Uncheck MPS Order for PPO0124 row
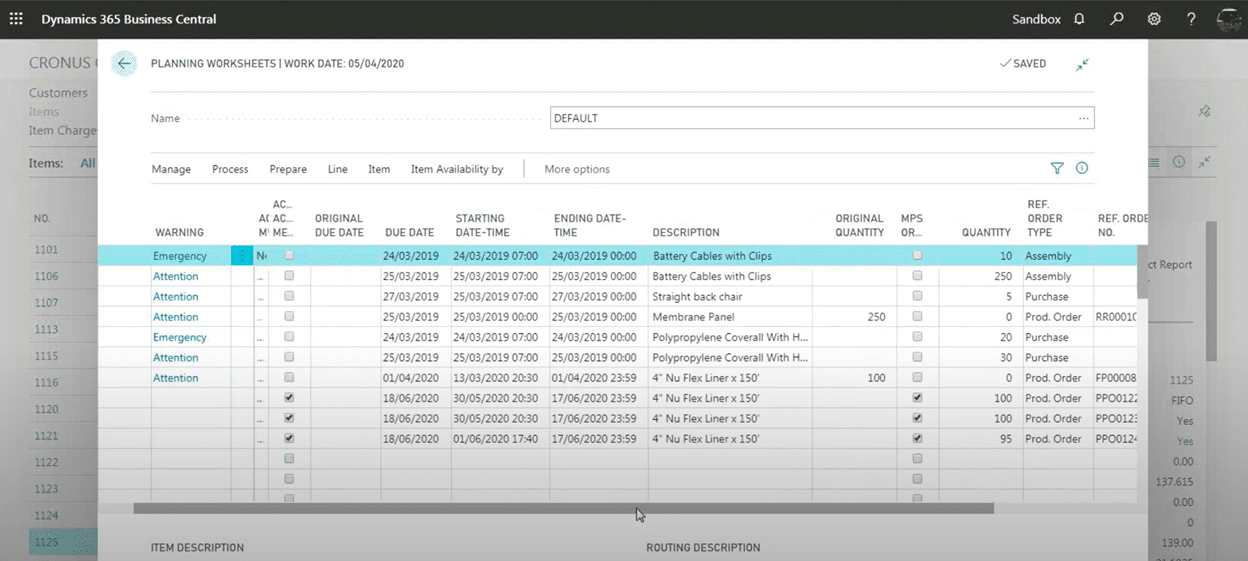1248x561 pixels. point(917,439)
